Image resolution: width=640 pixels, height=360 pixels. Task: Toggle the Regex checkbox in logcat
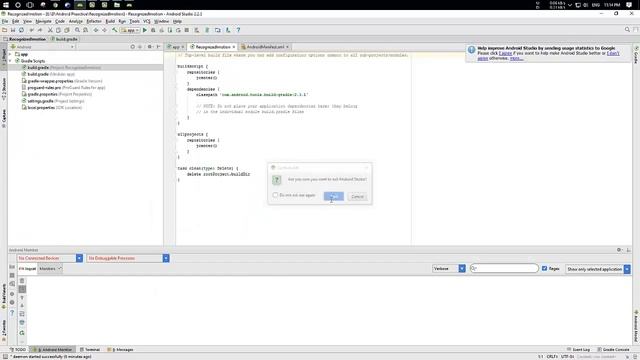544,269
